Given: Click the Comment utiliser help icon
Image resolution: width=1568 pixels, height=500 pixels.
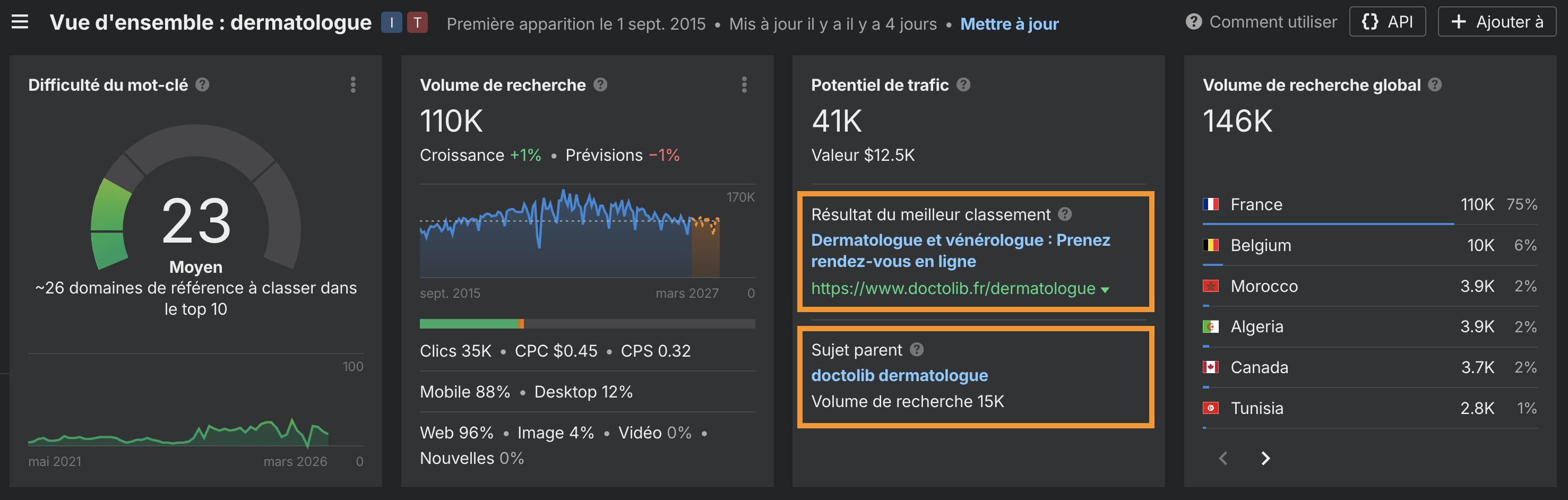Looking at the screenshot, I should point(1193,21).
